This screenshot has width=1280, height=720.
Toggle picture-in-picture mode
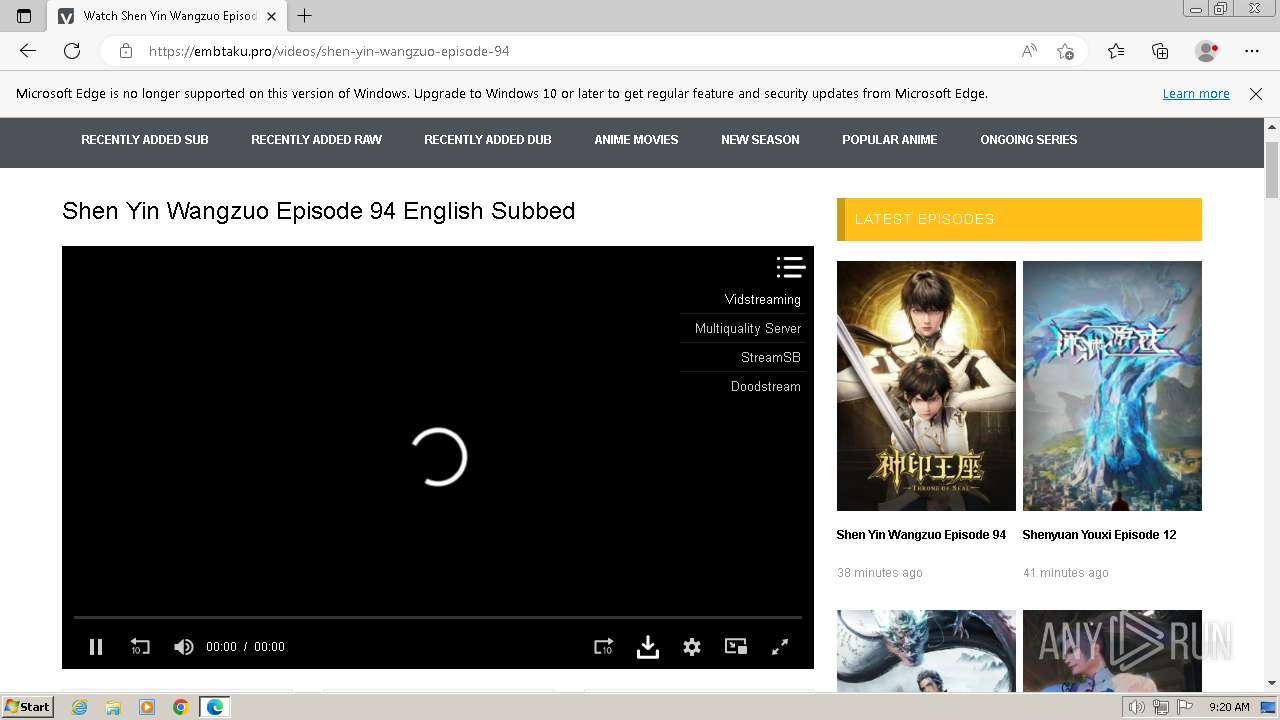[x=736, y=646]
